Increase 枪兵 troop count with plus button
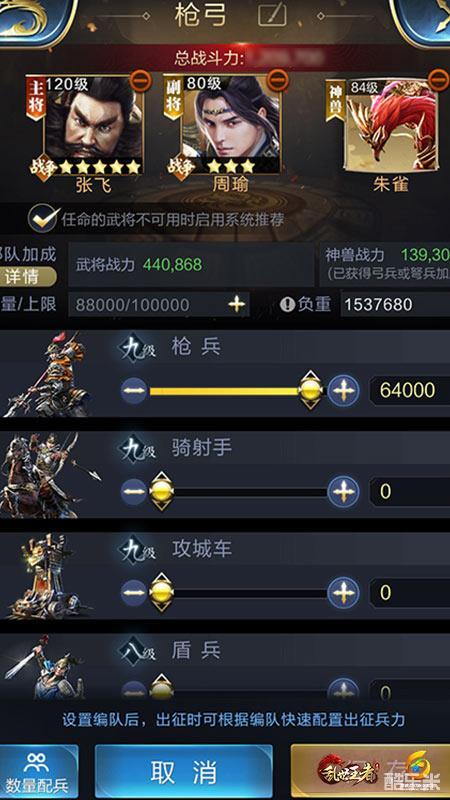The image size is (450, 800). 343,391
